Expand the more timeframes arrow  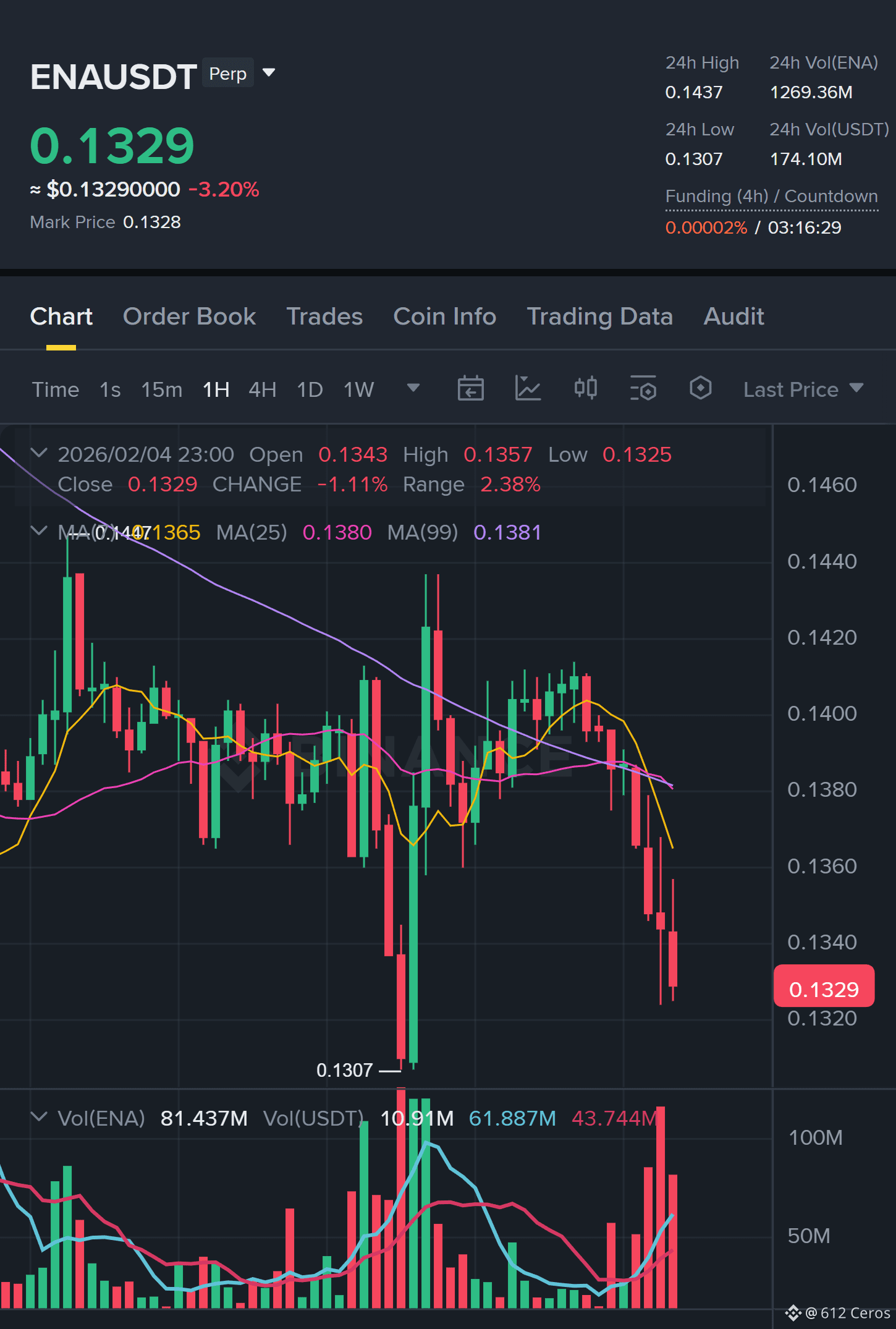(x=413, y=388)
